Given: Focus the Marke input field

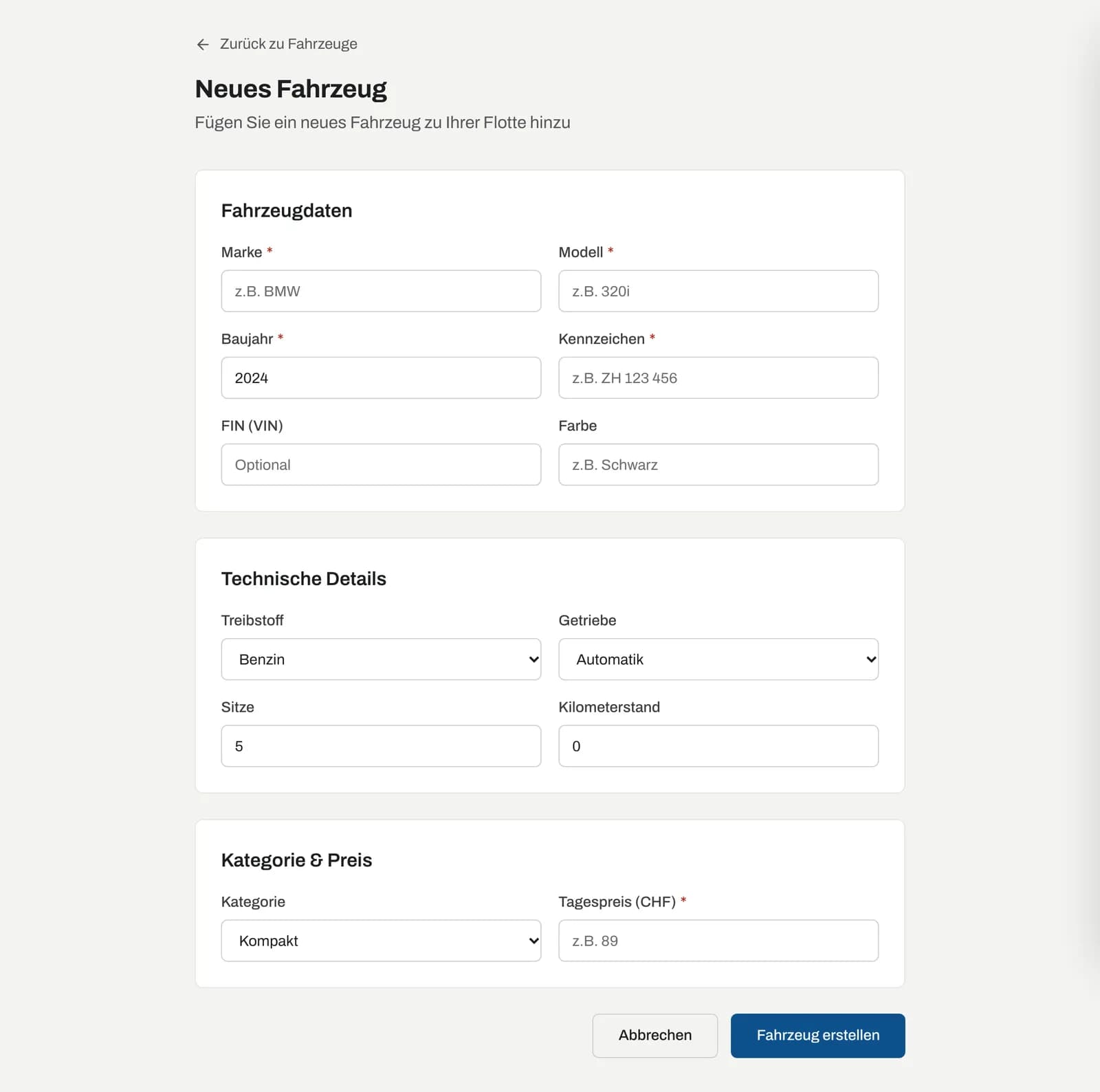Looking at the screenshot, I should (x=381, y=291).
